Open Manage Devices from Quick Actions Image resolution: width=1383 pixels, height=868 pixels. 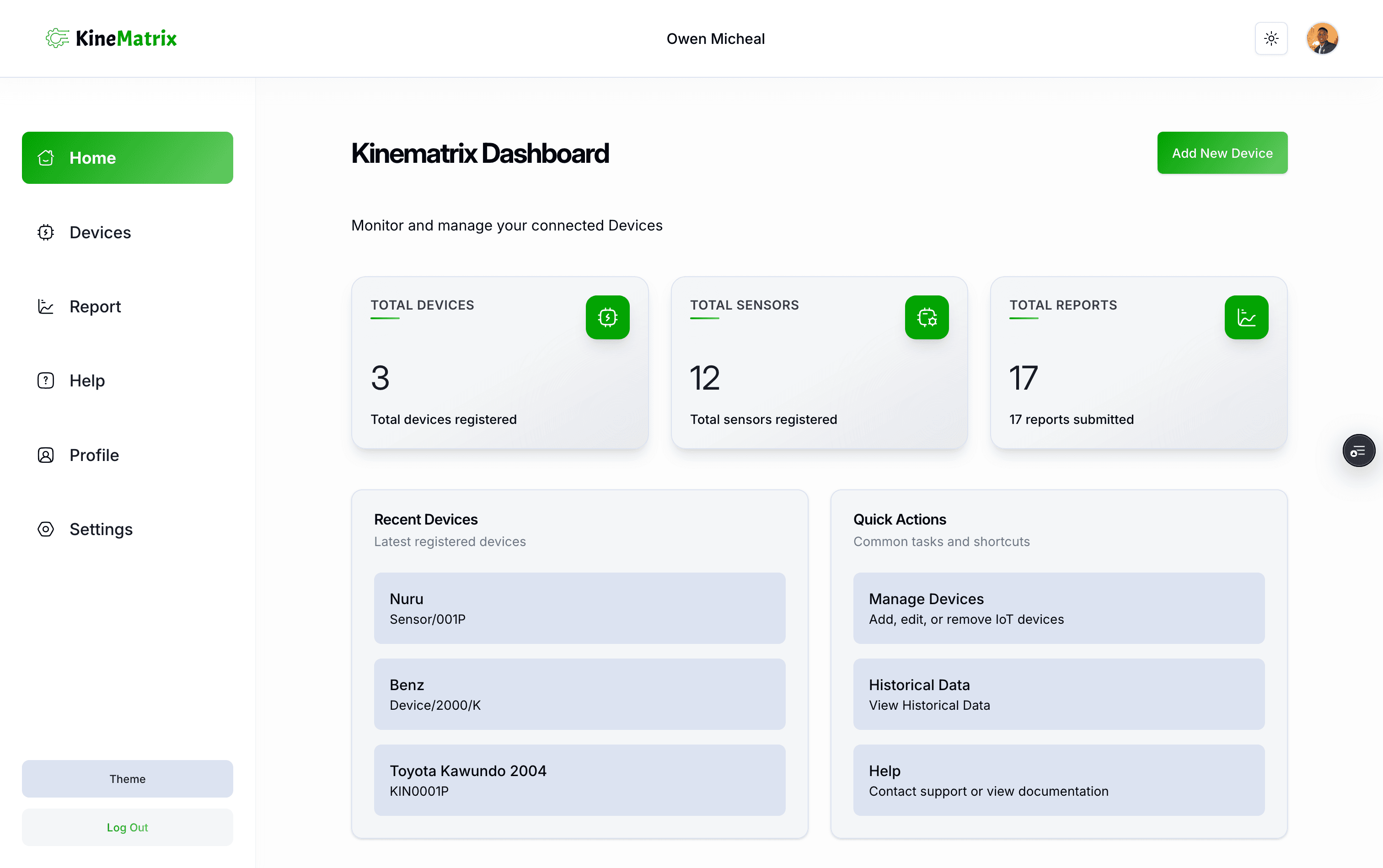click(x=1058, y=608)
